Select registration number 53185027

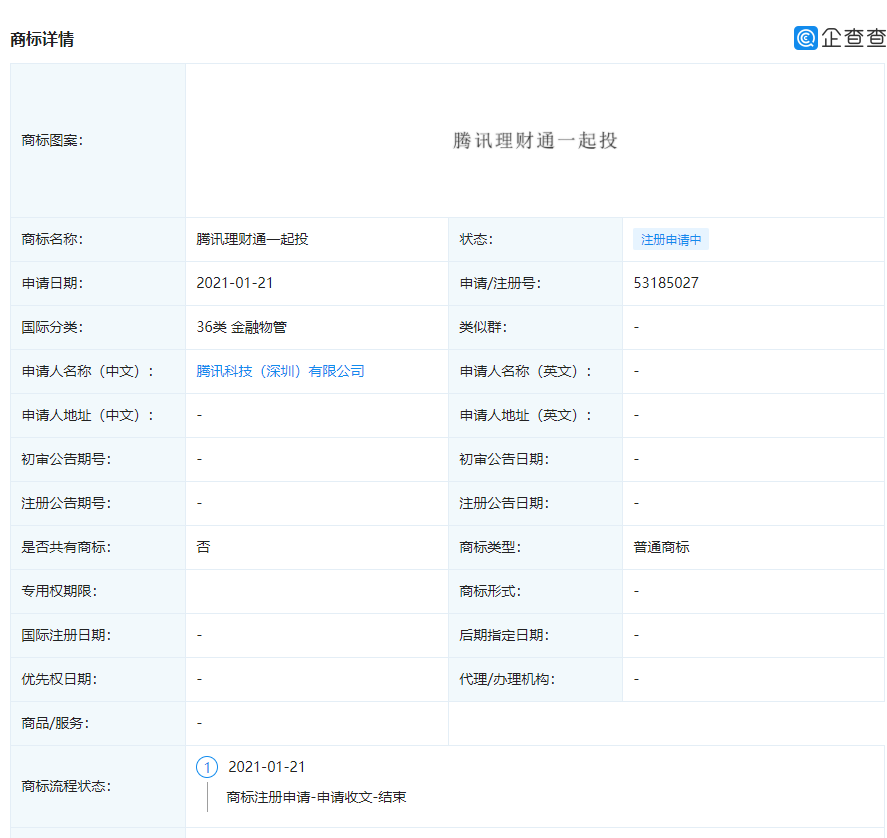666,283
